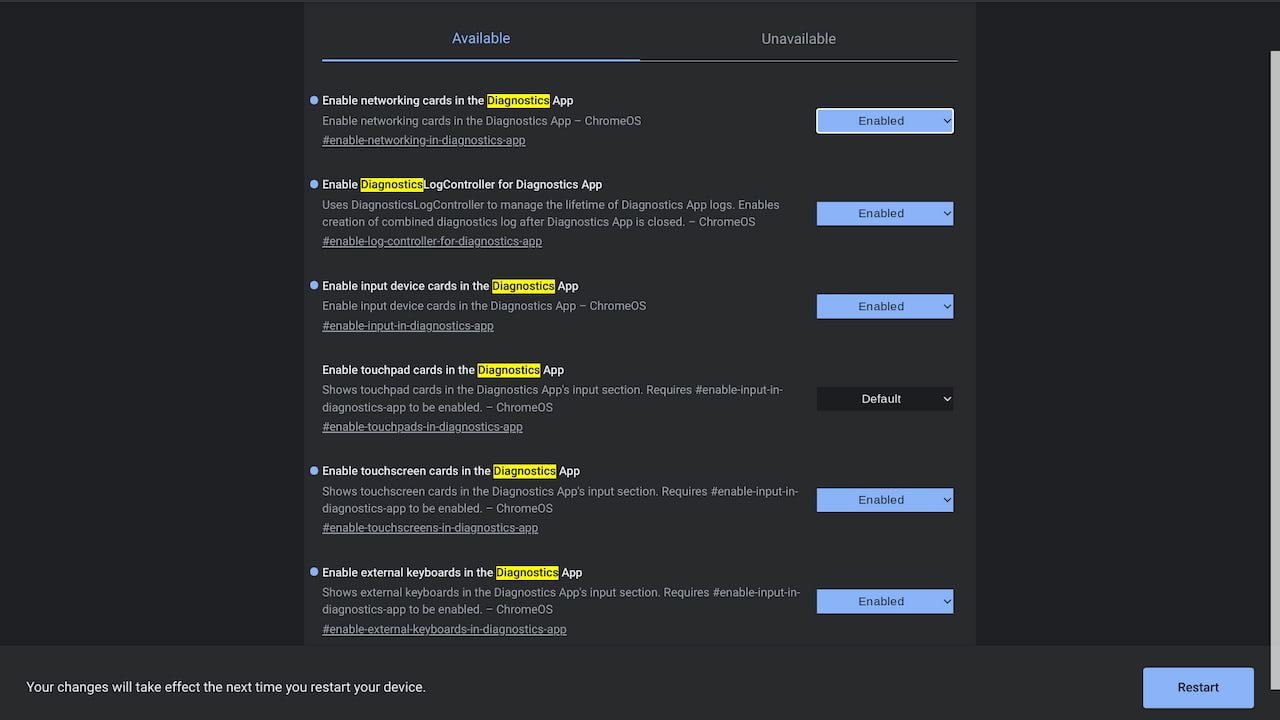This screenshot has width=1280, height=720.
Task: Open the touchpad cards Default dropdown
Action: [x=885, y=399]
